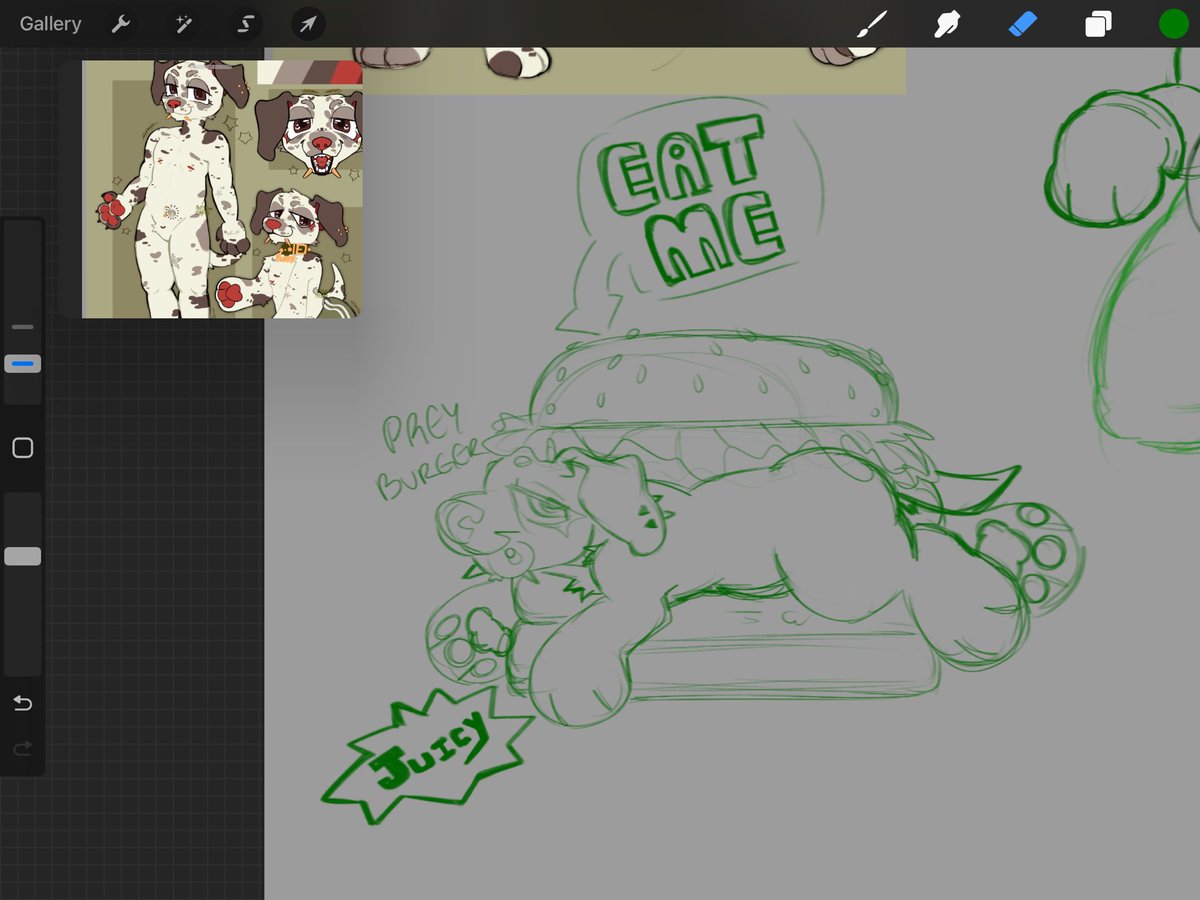Select the Smudge tool
The image size is (1200, 900).
click(947, 24)
